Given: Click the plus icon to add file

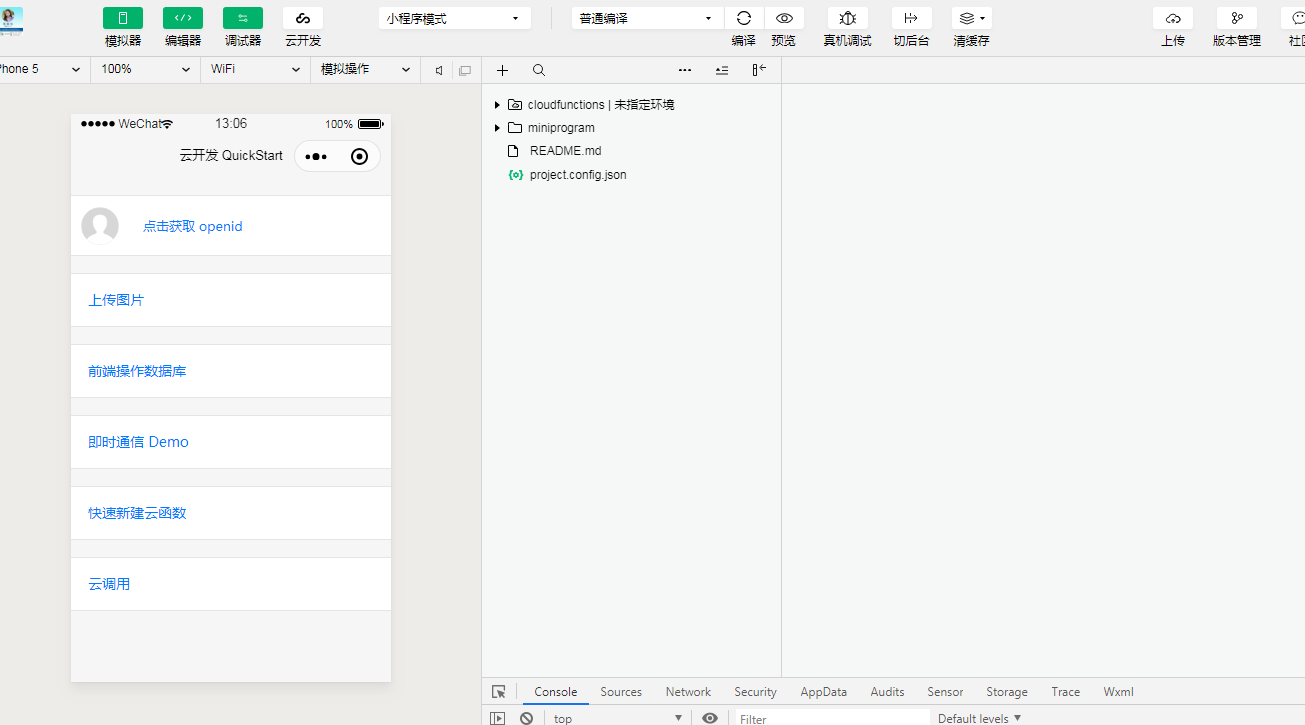Looking at the screenshot, I should click(x=502, y=70).
